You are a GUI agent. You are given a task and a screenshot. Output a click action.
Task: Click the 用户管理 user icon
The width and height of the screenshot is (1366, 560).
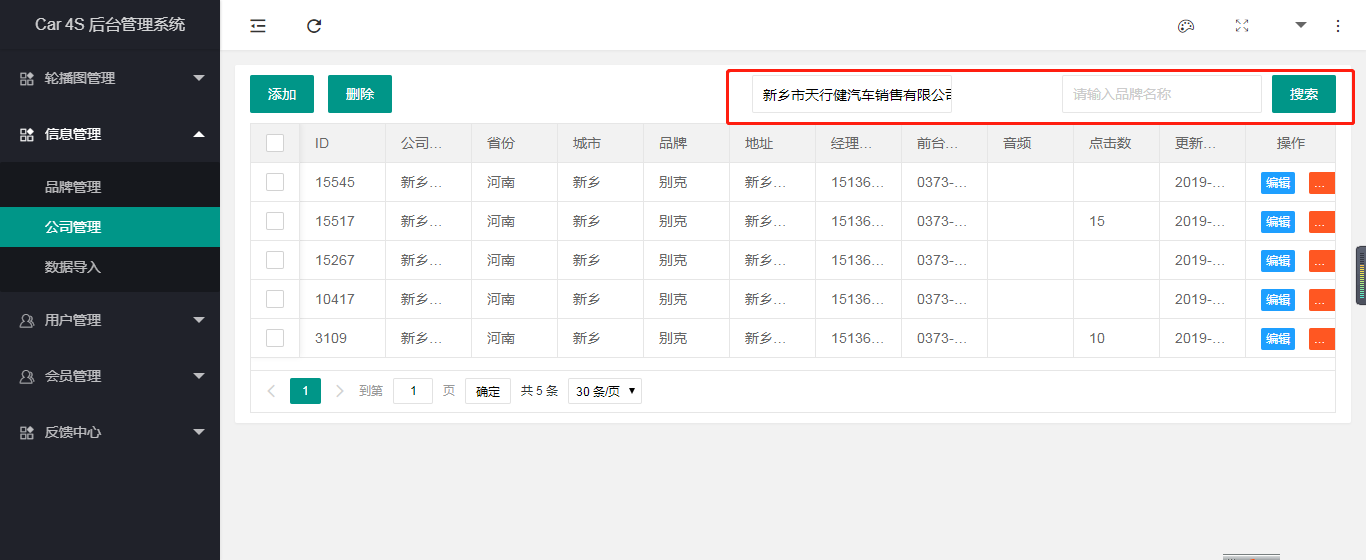pos(27,320)
